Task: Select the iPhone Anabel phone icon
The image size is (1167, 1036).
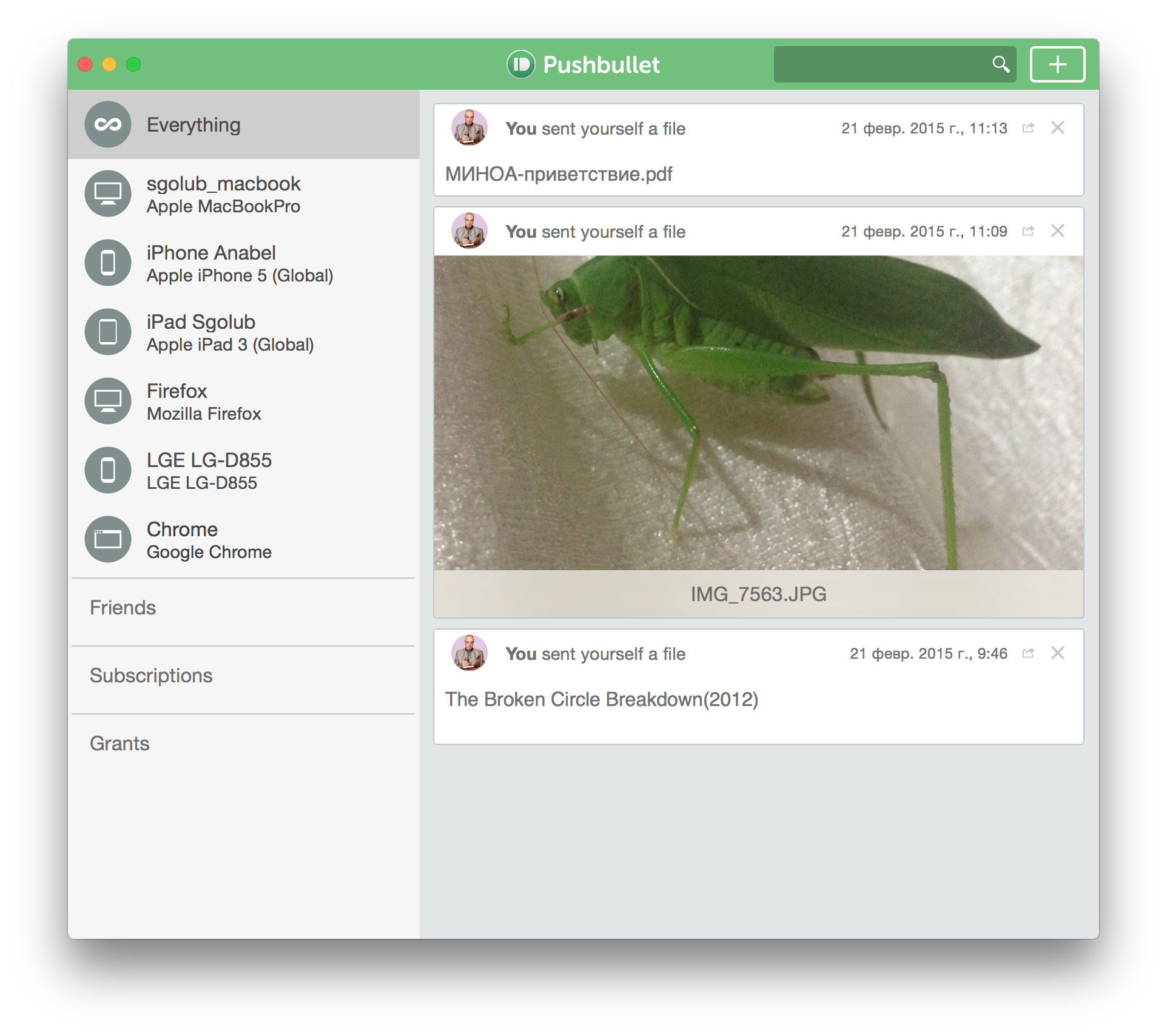Action: 108,263
